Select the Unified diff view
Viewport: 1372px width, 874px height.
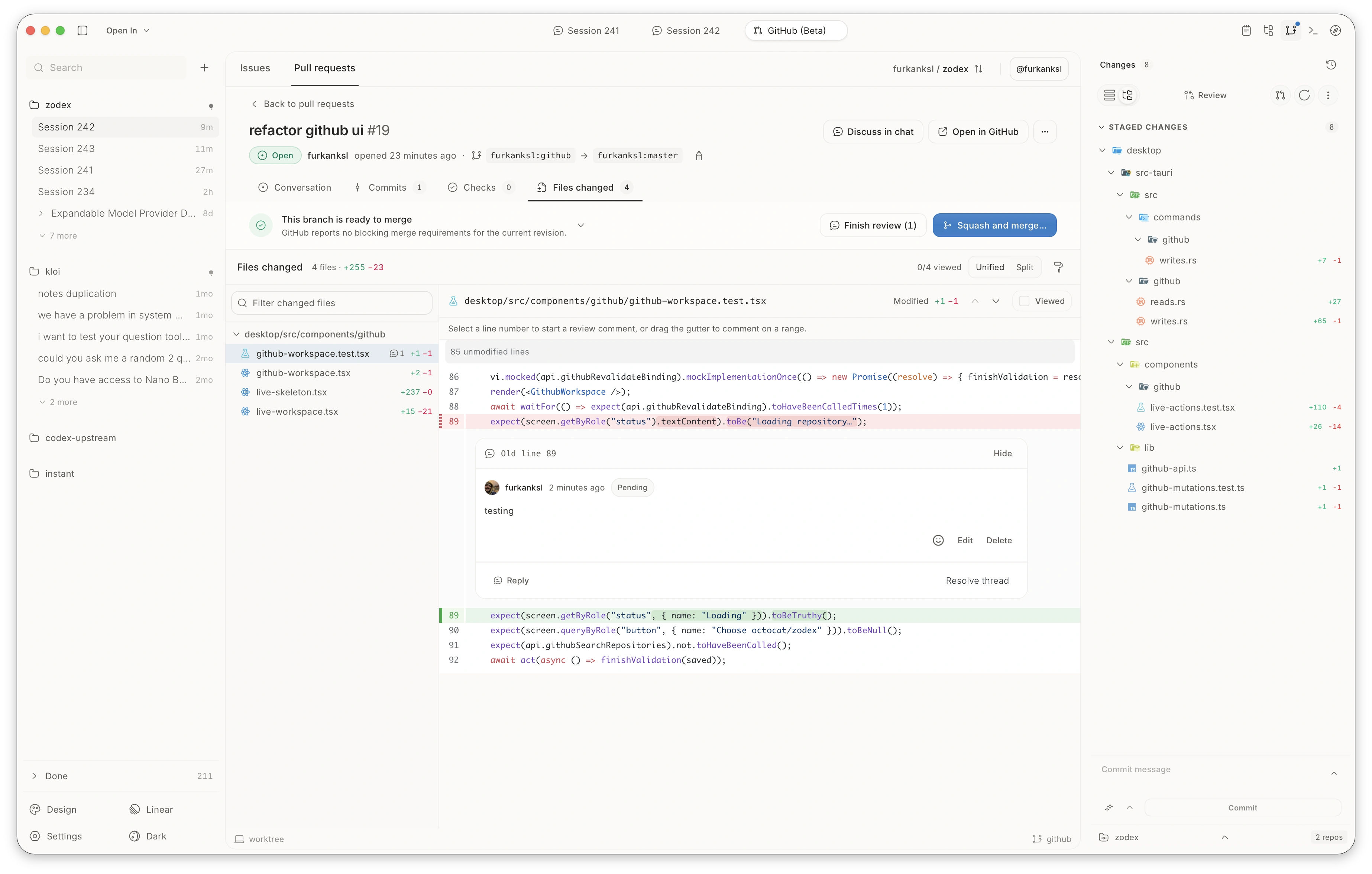[989, 267]
